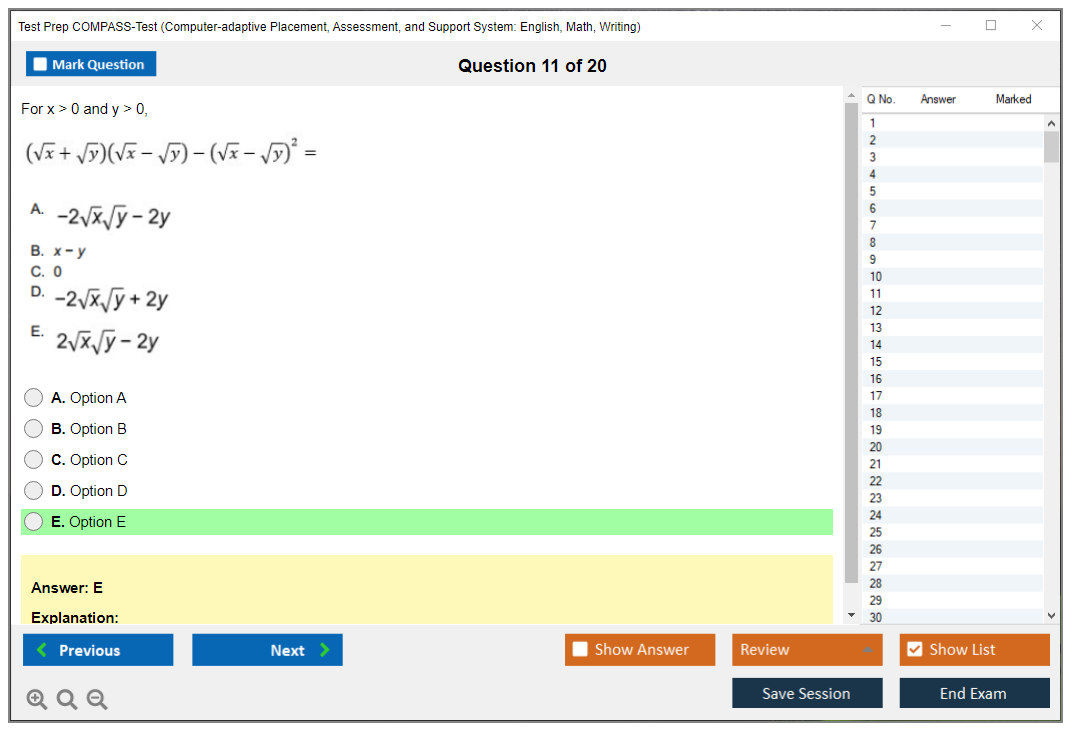Choose Option C radio button
This screenshot has height=735, width=1075.
tap(34, 460)
